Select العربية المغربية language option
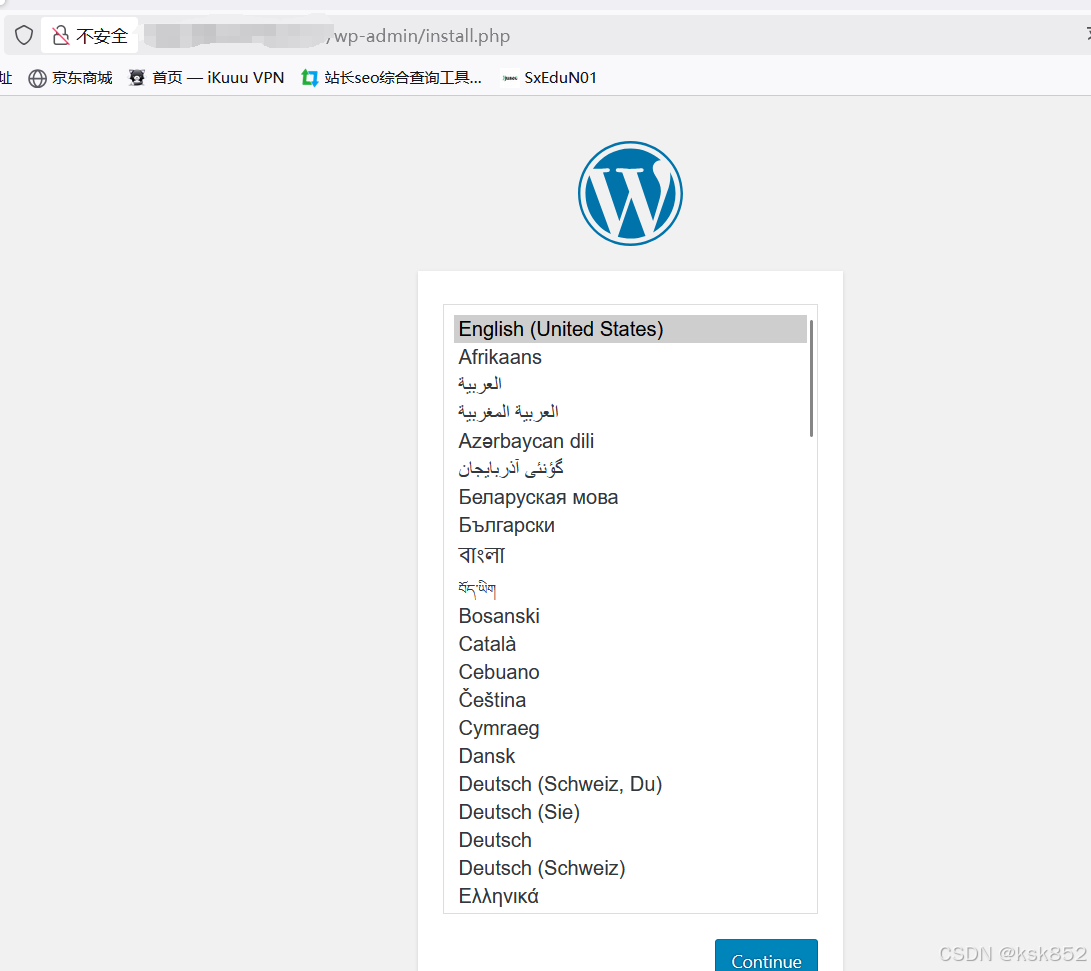This screenshot has width=1091, height=971. [630, 412]
